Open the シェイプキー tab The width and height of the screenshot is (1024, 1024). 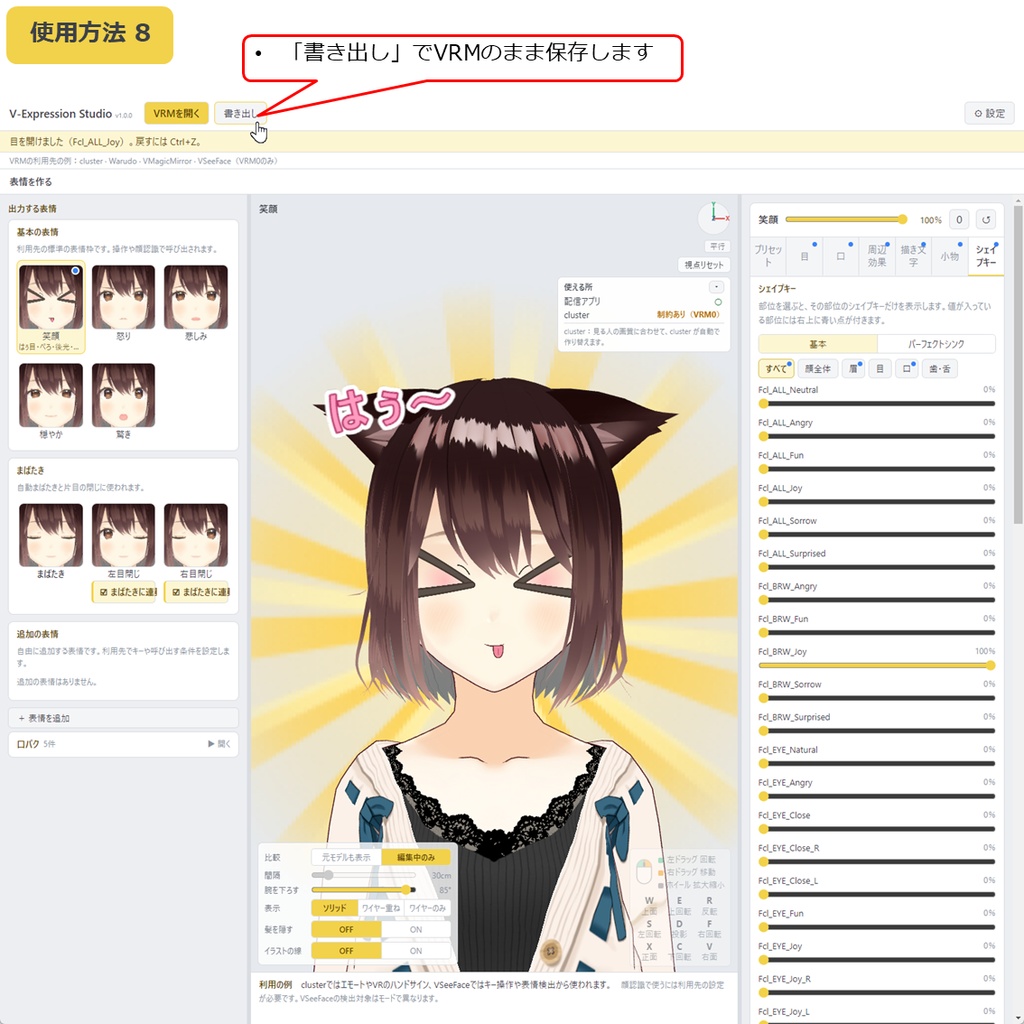tap(986, 256)
